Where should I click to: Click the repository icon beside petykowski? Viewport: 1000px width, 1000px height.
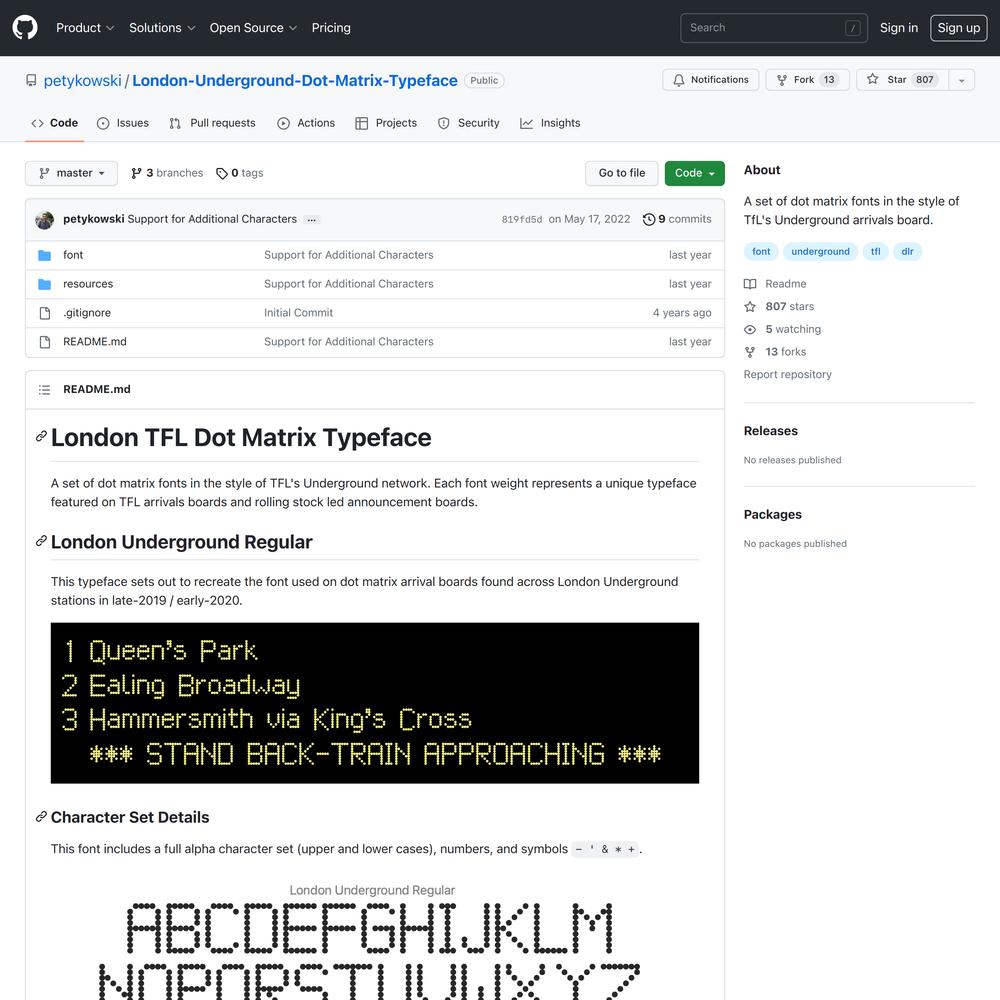[x=31, y=80]
